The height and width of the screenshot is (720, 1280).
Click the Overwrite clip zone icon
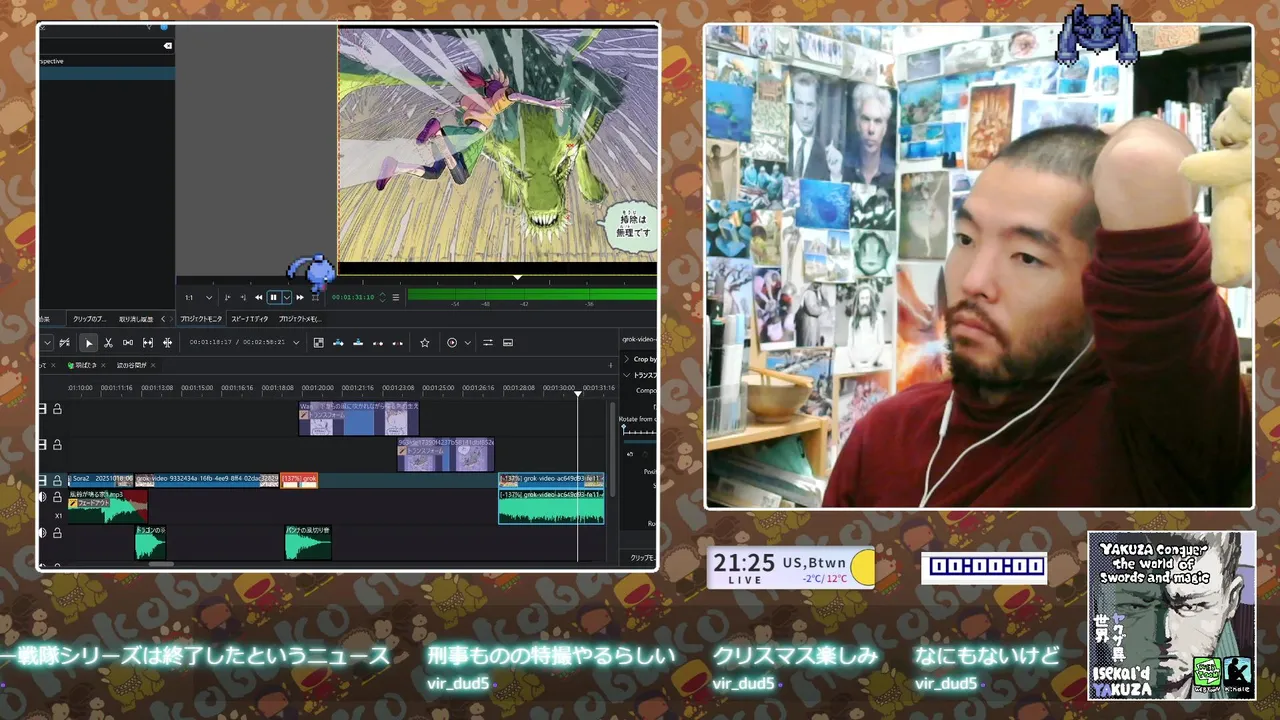358,343
